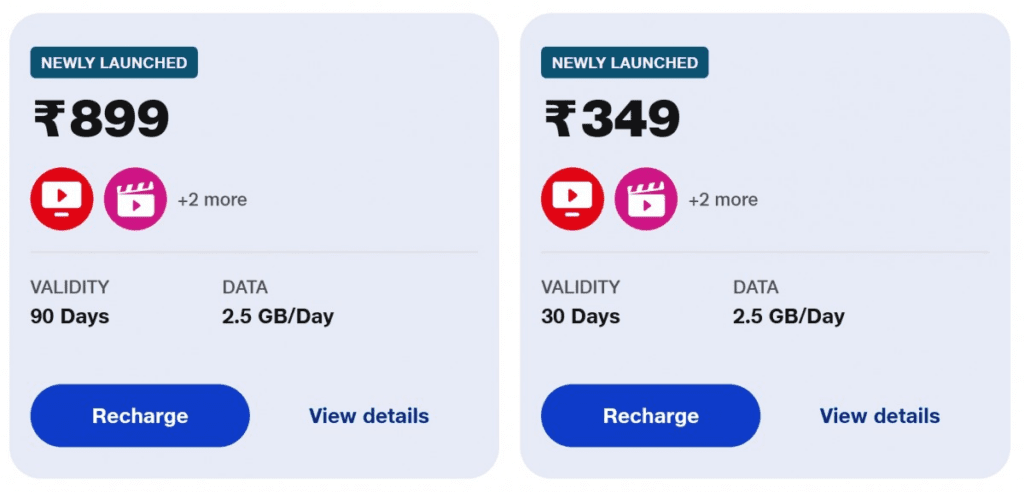This screenshot has height=492, width=1024.
Task: Expand '+2 more' benefits on ₹899 plan
Action: click(212, 199)
